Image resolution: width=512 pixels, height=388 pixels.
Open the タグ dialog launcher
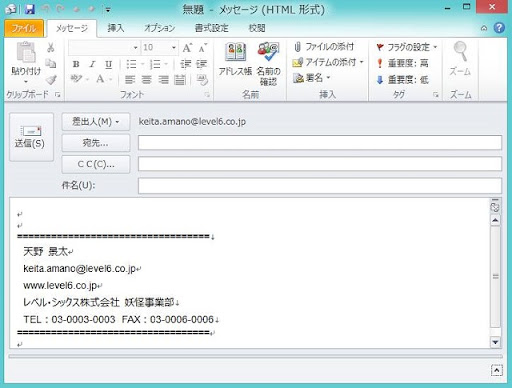tap(436, 95)
